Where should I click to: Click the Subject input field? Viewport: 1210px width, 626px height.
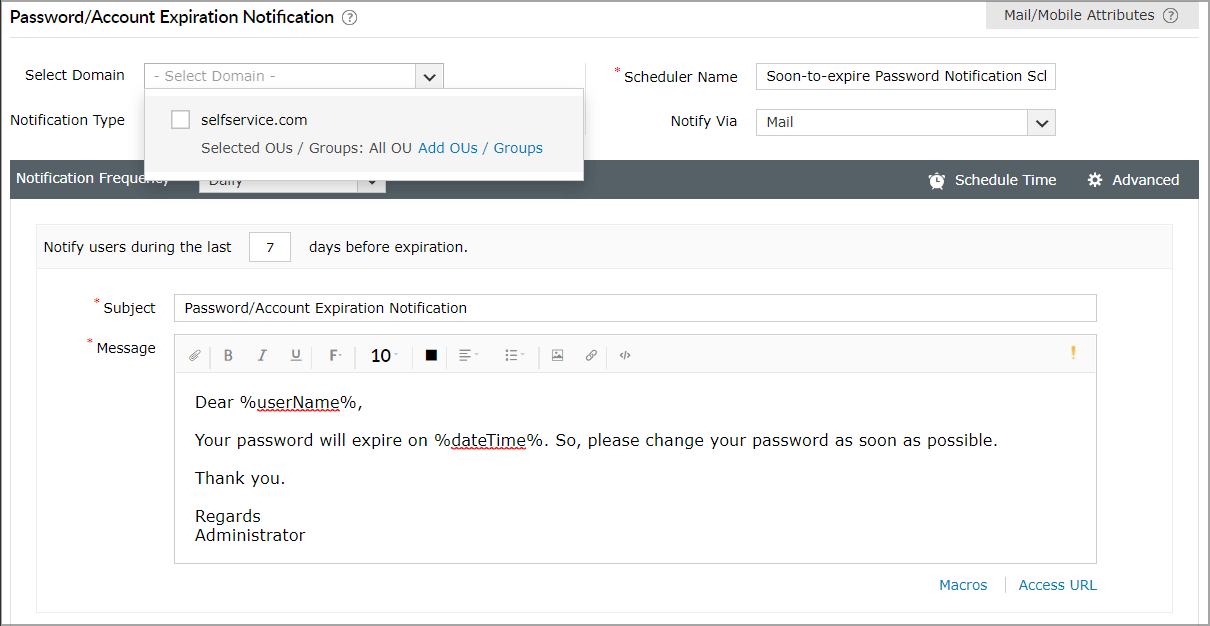coord(635,308)
